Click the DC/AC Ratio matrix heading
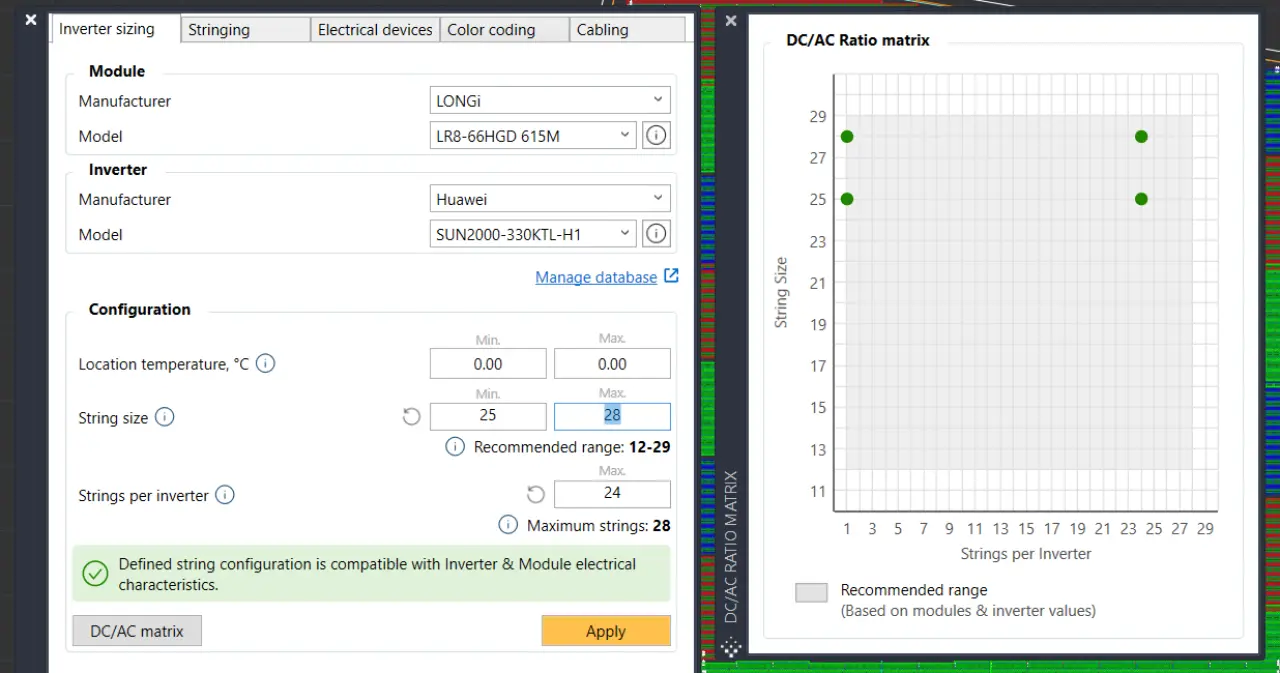The image size is (1280, 673). 858,41
